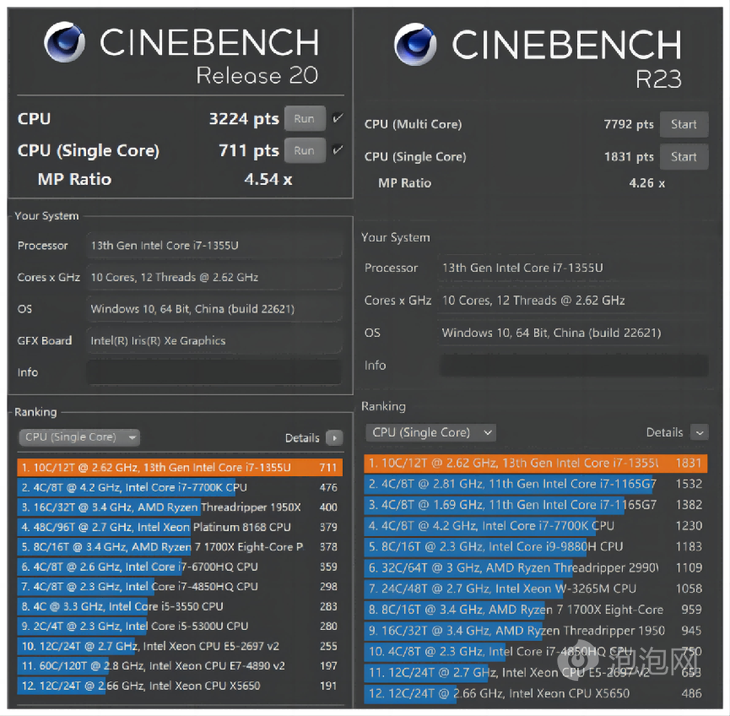Click the R23 OS field Windows 10
The width and height of the screenshot is (730, 716).
click(574, 333)
